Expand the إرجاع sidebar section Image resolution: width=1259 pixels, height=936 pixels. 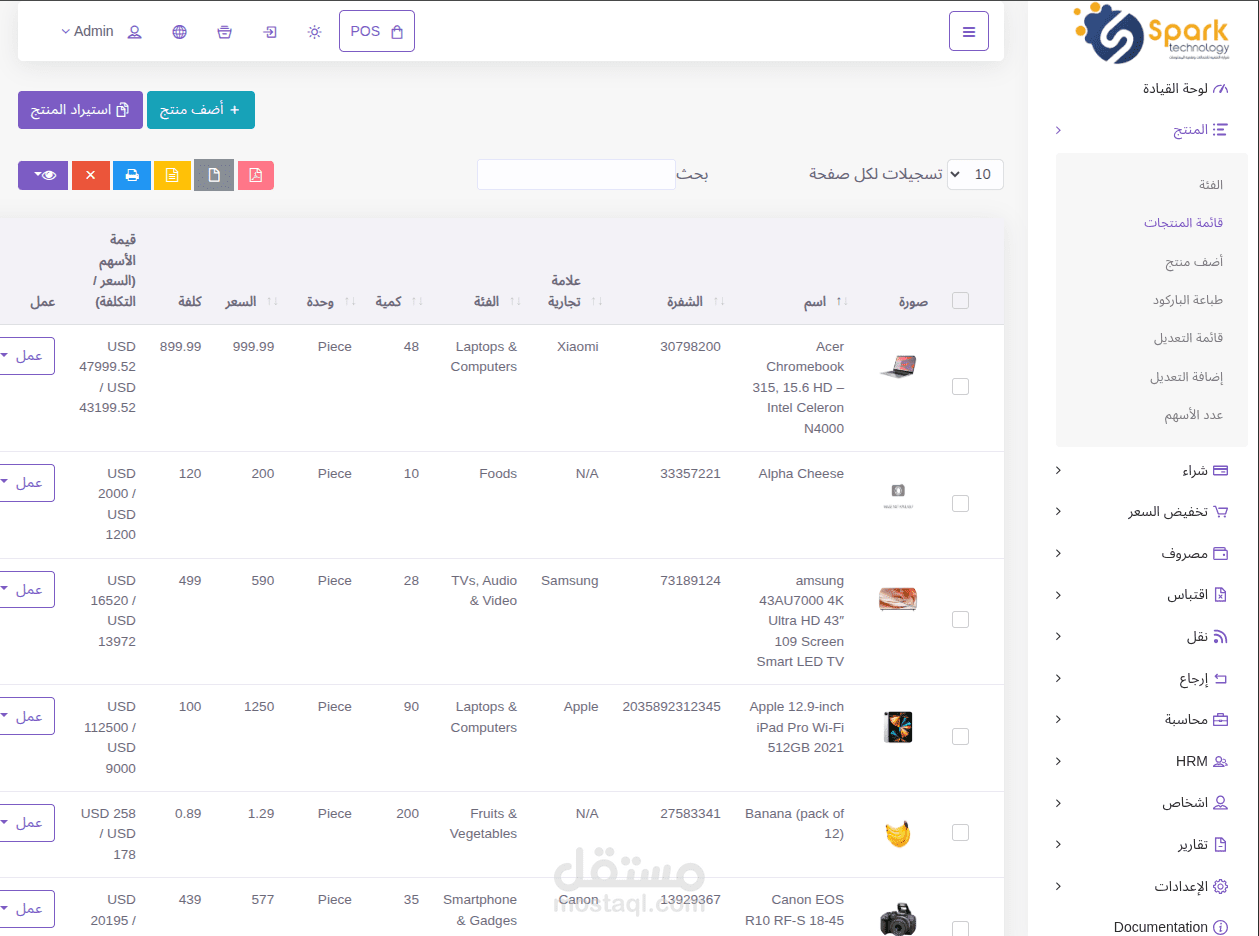coord(1143,679)
